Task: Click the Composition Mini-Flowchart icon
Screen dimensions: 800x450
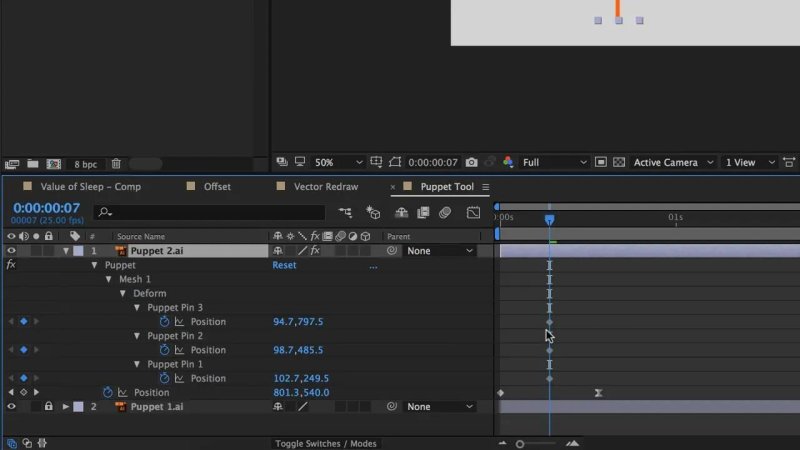Action: click(345, 212)
